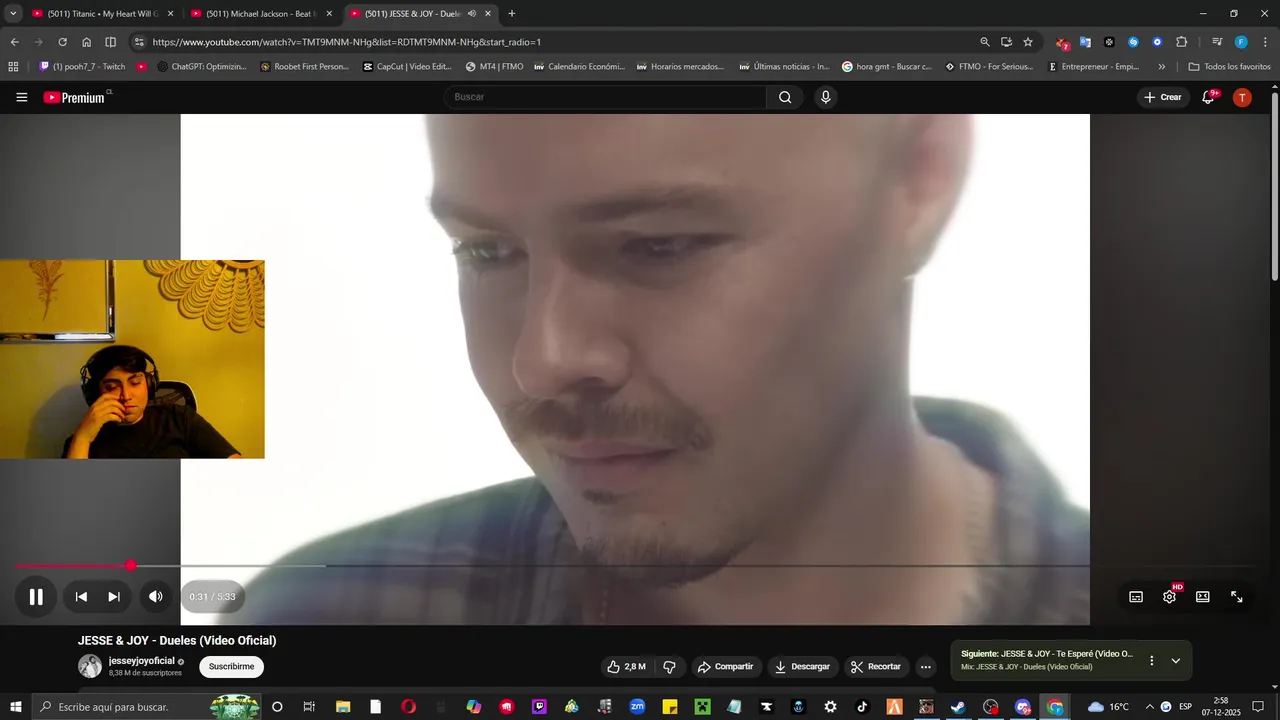Focus the YouTube Buscar search field
This screenshot has width=1280, height=720.
click(606, 97)
